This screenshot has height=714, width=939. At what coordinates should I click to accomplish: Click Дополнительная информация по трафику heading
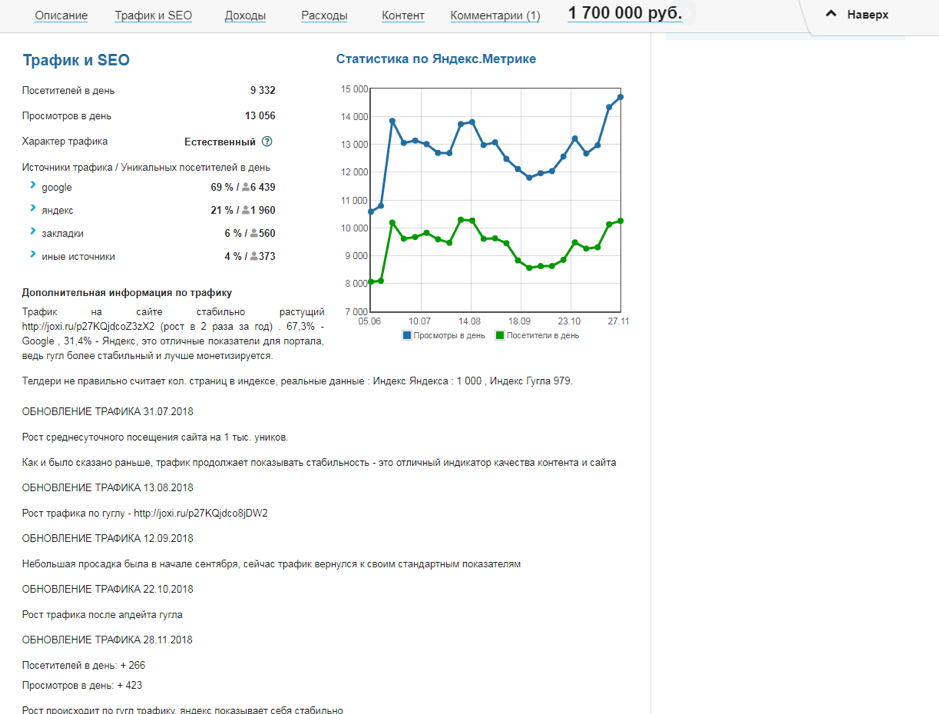point(127,293)
